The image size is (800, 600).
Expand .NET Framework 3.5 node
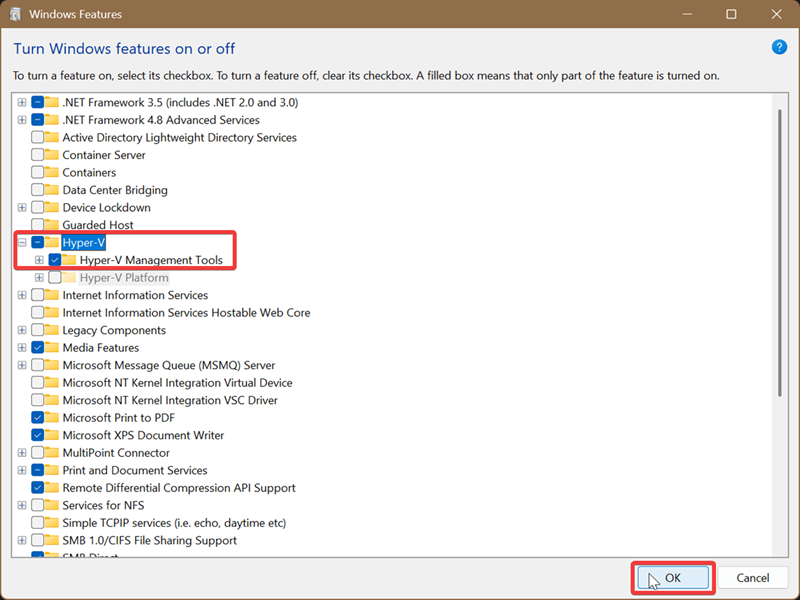(x=22, y=102)
